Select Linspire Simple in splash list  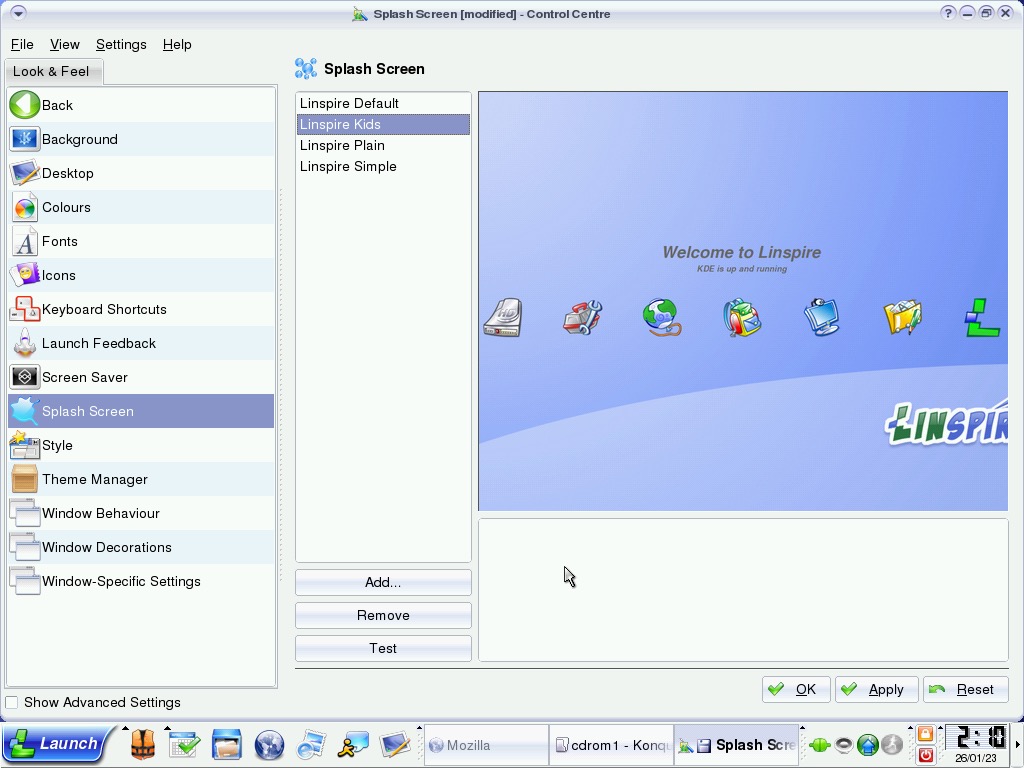pos(348,166)
